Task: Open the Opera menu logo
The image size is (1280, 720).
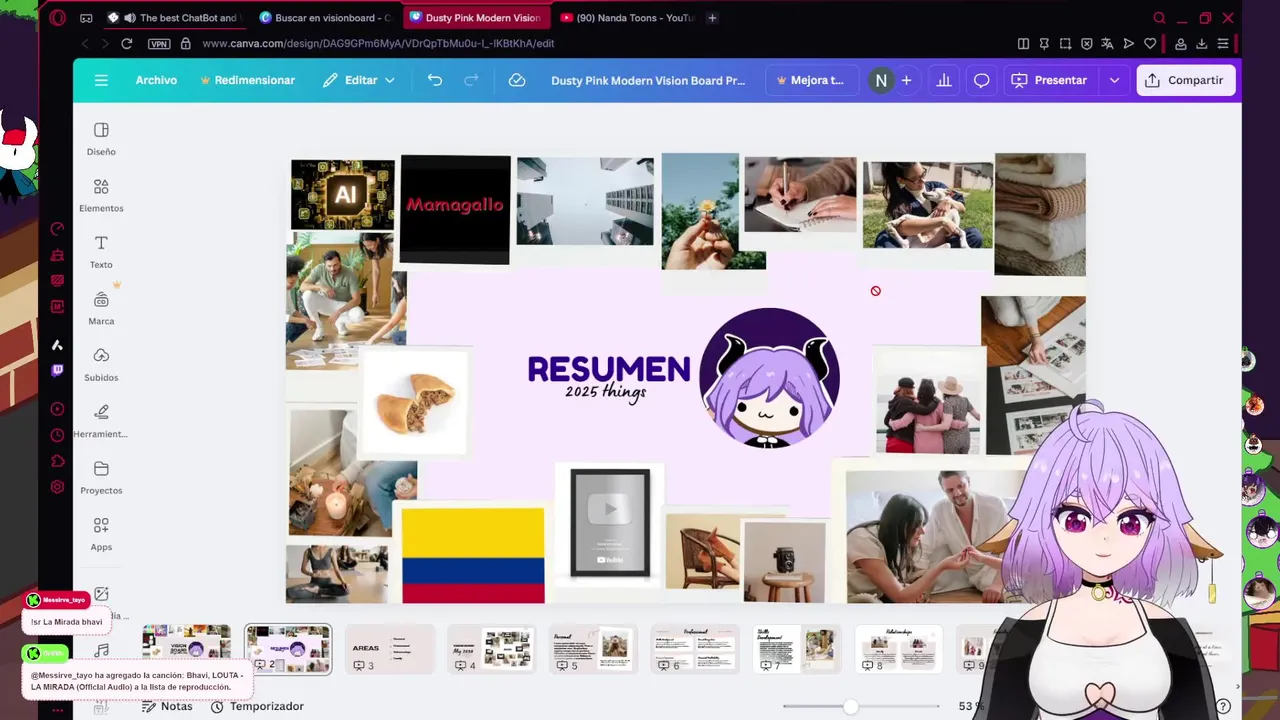Action: coord(57,17)
